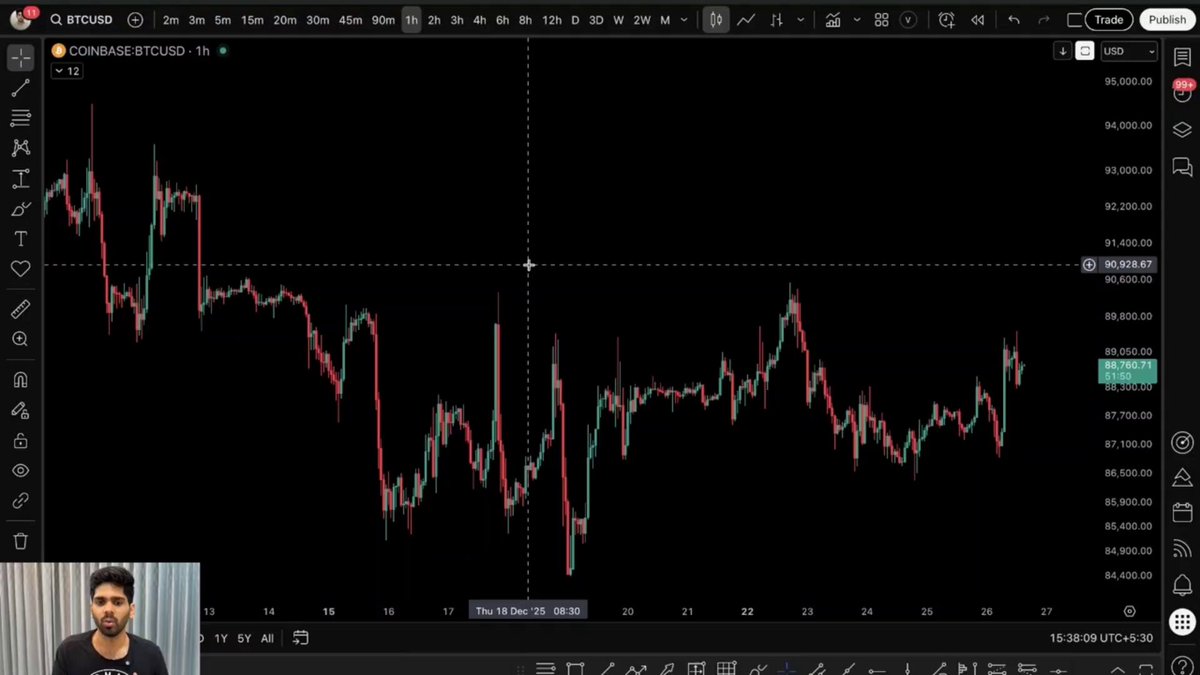Switch to the 4h timeframe
Screen dimensions: 1200x675
pyautogui.click(x=480, y=20)
